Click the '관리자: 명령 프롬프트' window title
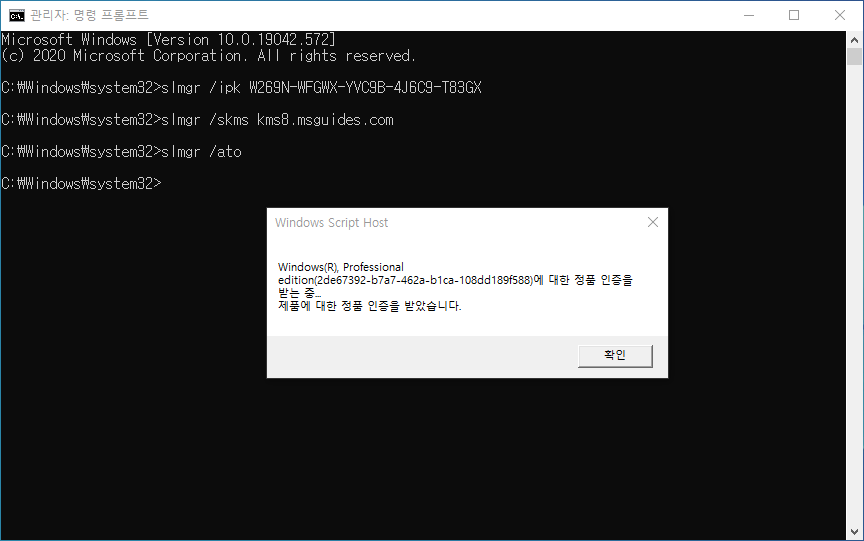 point(89,15)
